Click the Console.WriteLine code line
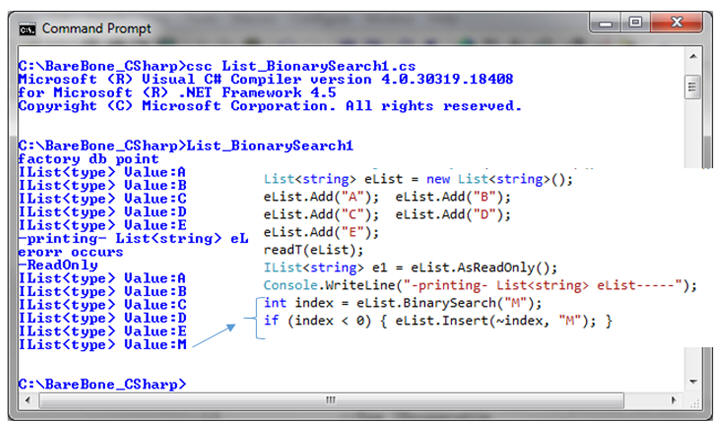727x436 pixels. [480, 285]
